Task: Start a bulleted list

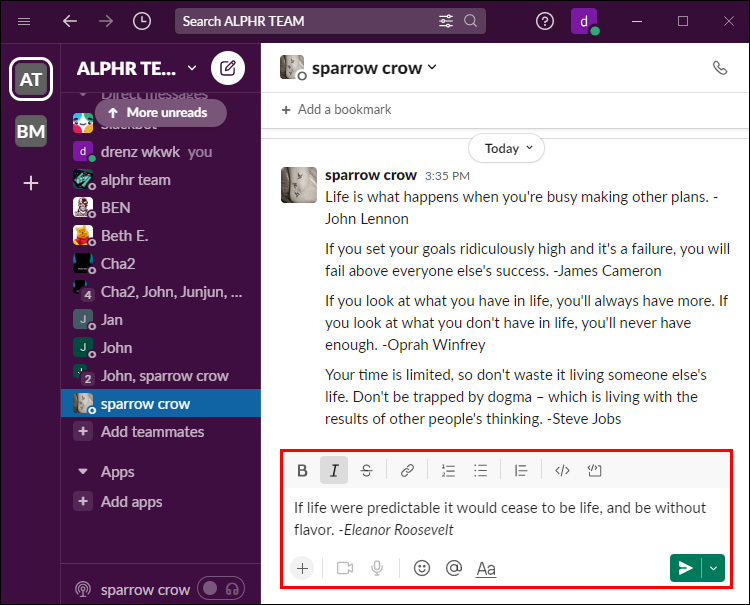Action: point(480,471)
